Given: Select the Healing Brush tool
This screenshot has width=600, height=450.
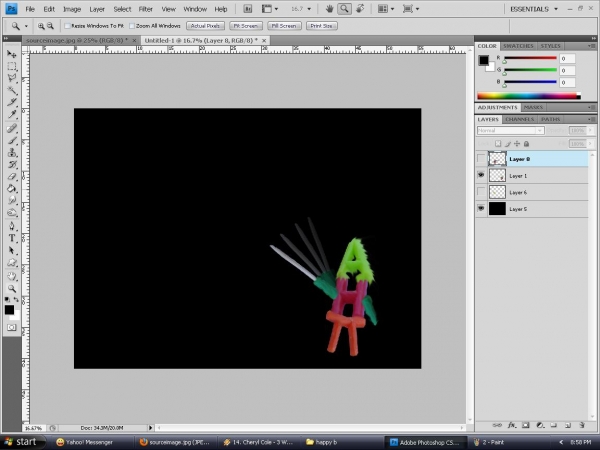Looking at the screenshot, I should point(12,128).
